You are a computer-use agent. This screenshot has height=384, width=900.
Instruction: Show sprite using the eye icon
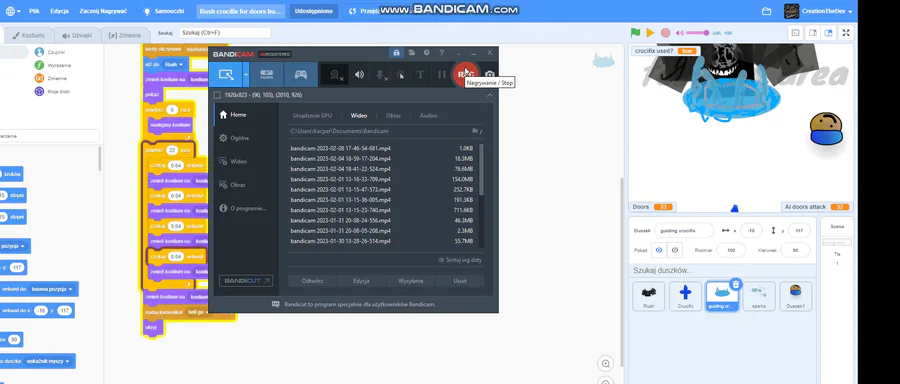coord(660,250)
